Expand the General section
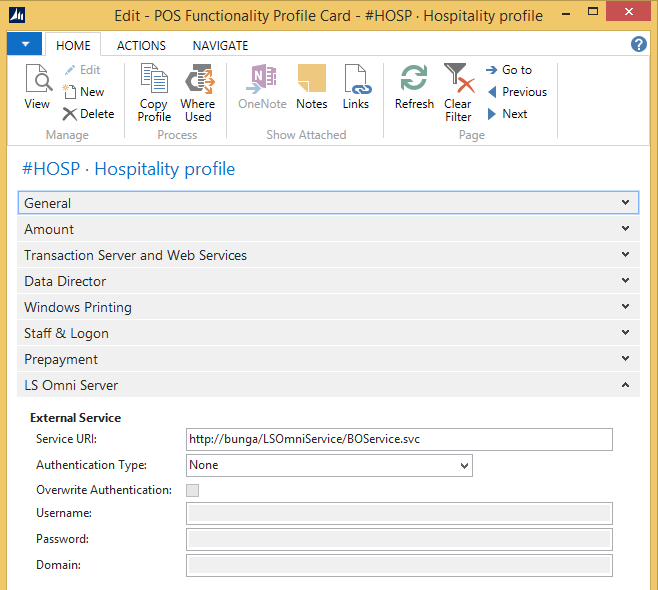658x590 pixels. [x=329, y=203]
